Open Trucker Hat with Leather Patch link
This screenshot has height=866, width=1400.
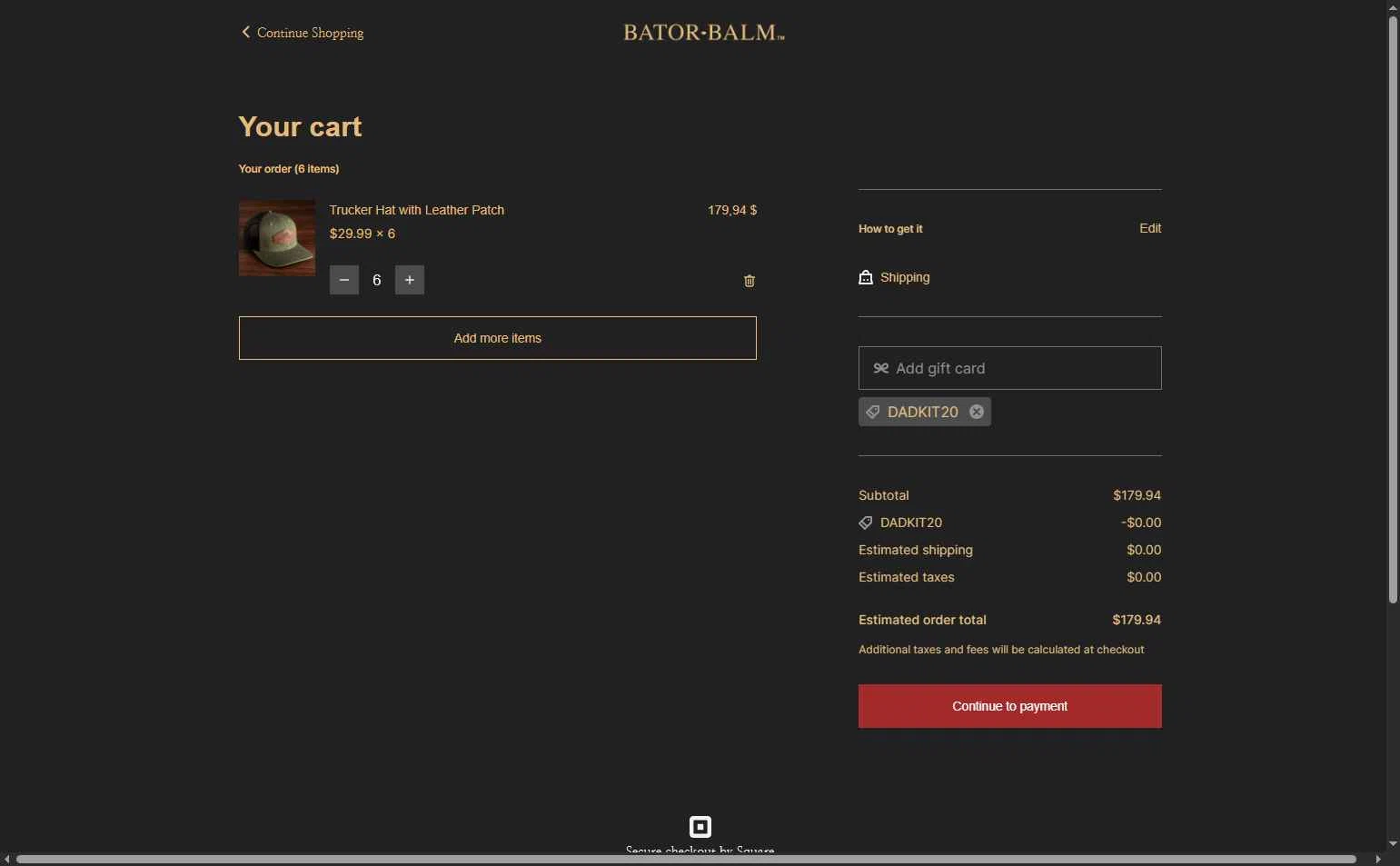tap(417, 210)
